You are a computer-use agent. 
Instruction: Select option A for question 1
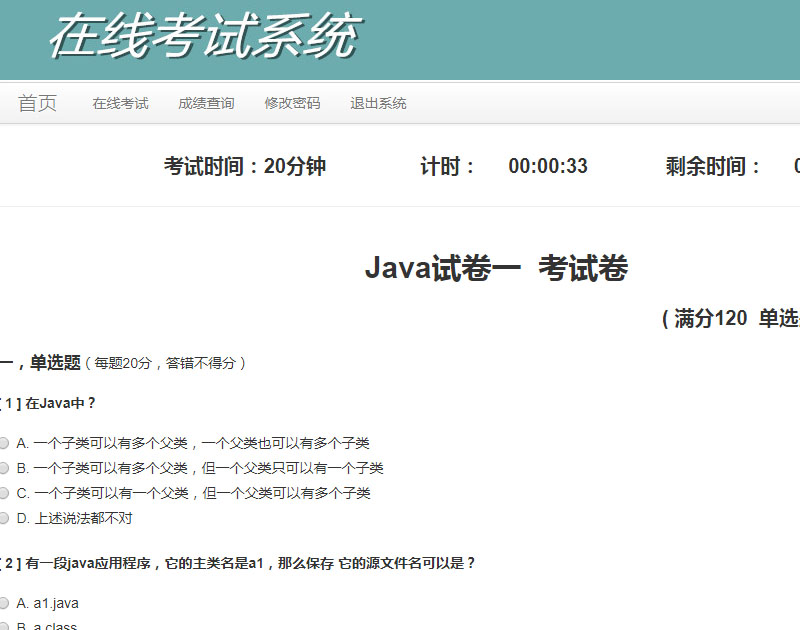point(4,443)
